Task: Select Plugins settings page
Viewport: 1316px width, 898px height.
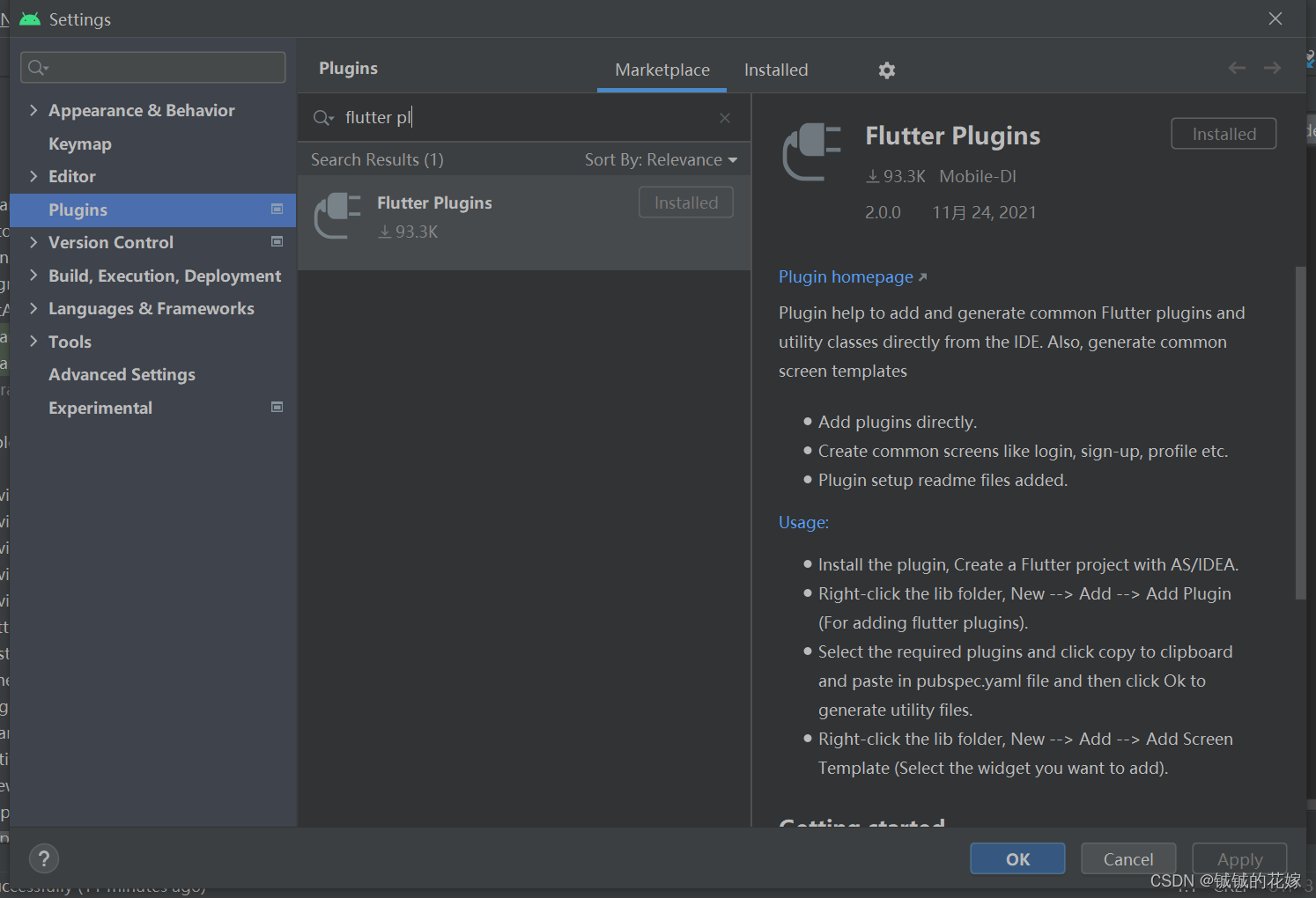Action: pos(153,210)
